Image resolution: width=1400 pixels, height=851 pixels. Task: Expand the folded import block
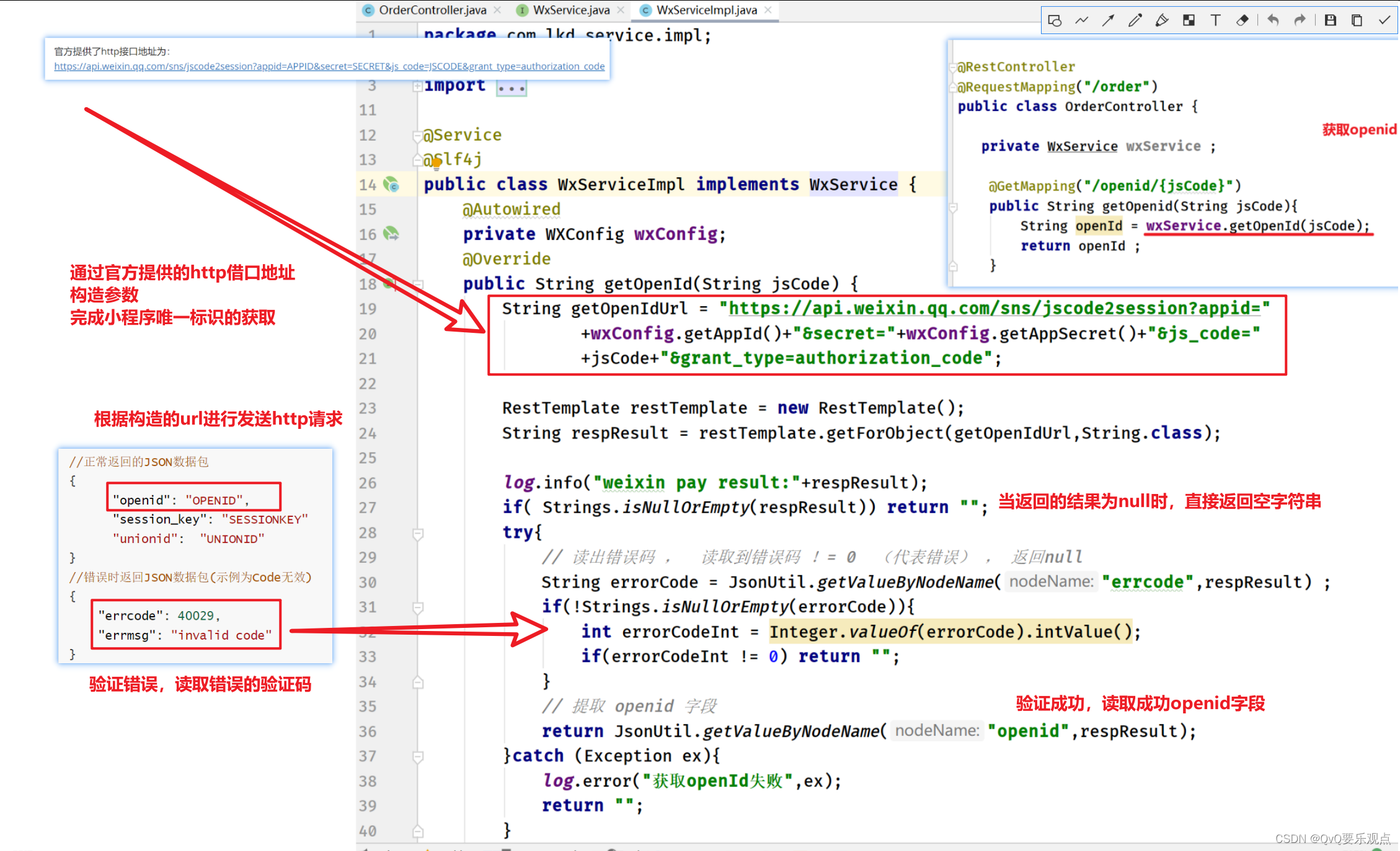coord(418,86)
